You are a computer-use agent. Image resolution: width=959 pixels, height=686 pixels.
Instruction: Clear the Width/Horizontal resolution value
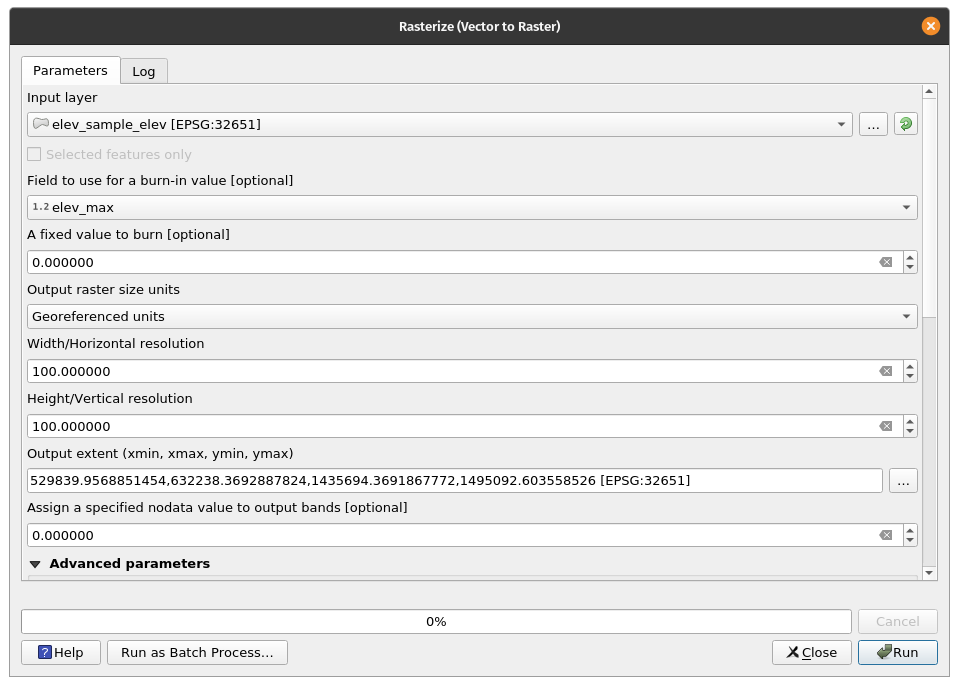pyautogui.click(x=885, y=371)
